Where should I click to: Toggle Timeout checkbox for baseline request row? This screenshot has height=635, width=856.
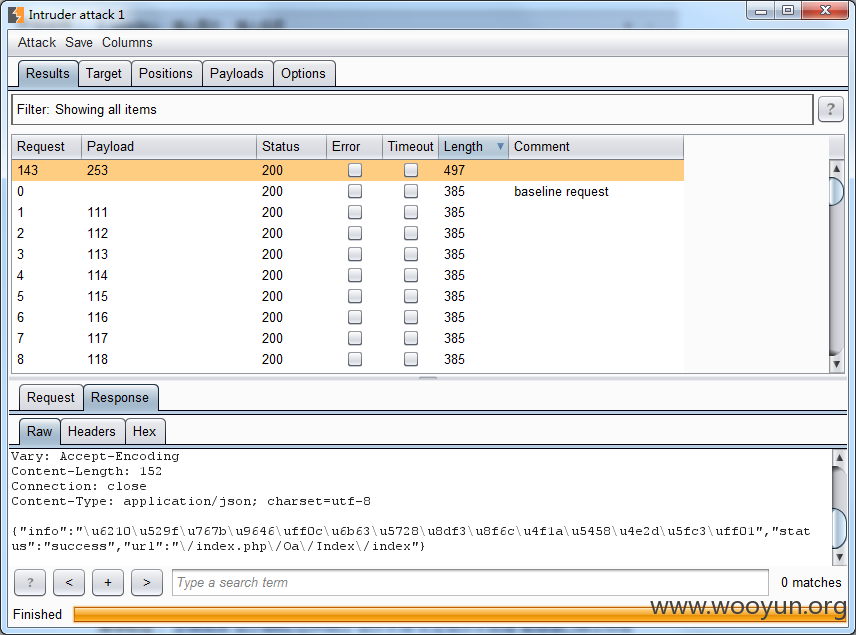click(x=411, y=191)
